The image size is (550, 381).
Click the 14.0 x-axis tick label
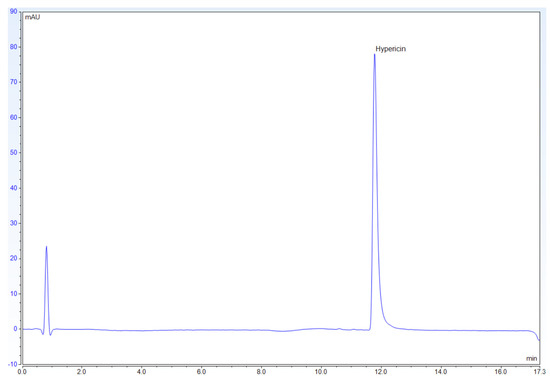441,372
